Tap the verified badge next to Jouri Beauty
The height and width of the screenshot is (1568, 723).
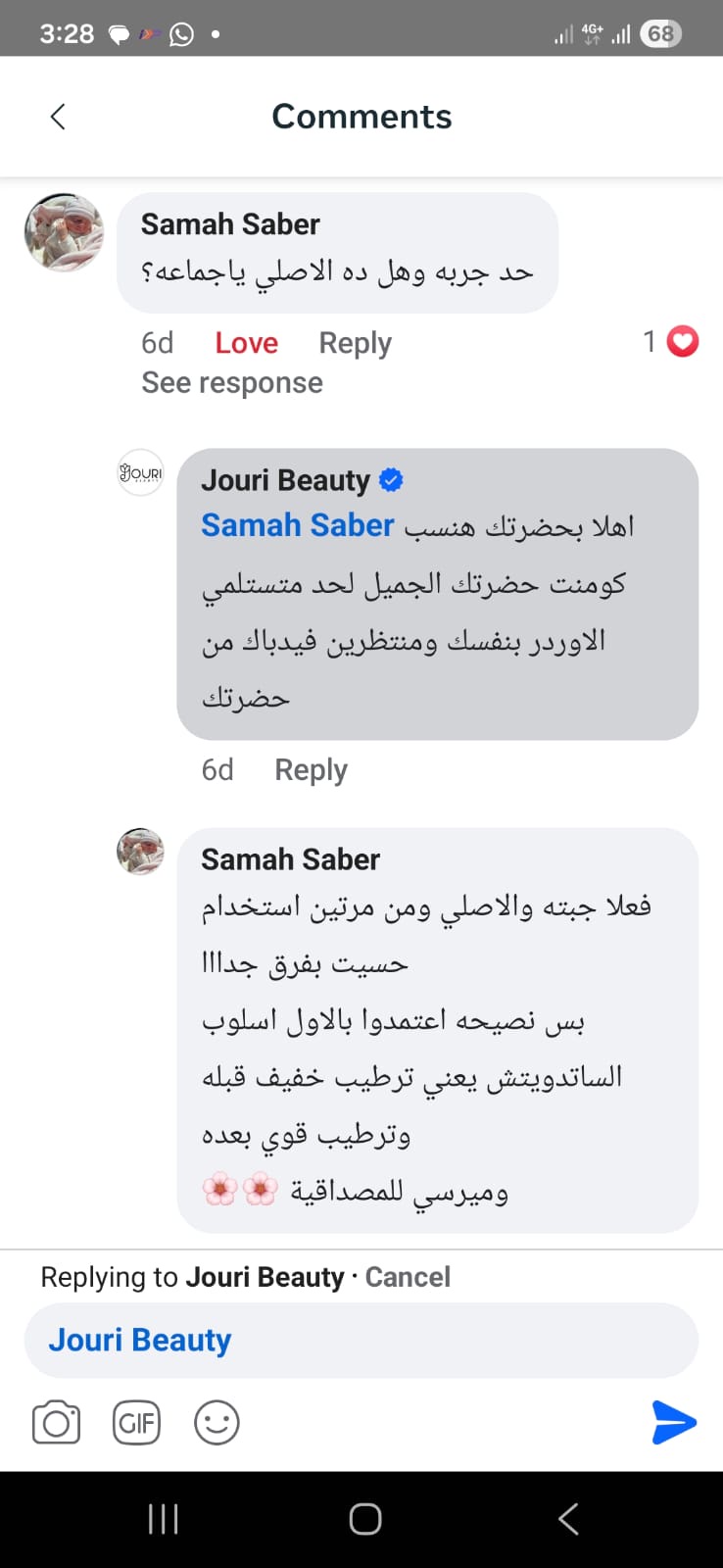pyautogui.click(x=391, y=480)
